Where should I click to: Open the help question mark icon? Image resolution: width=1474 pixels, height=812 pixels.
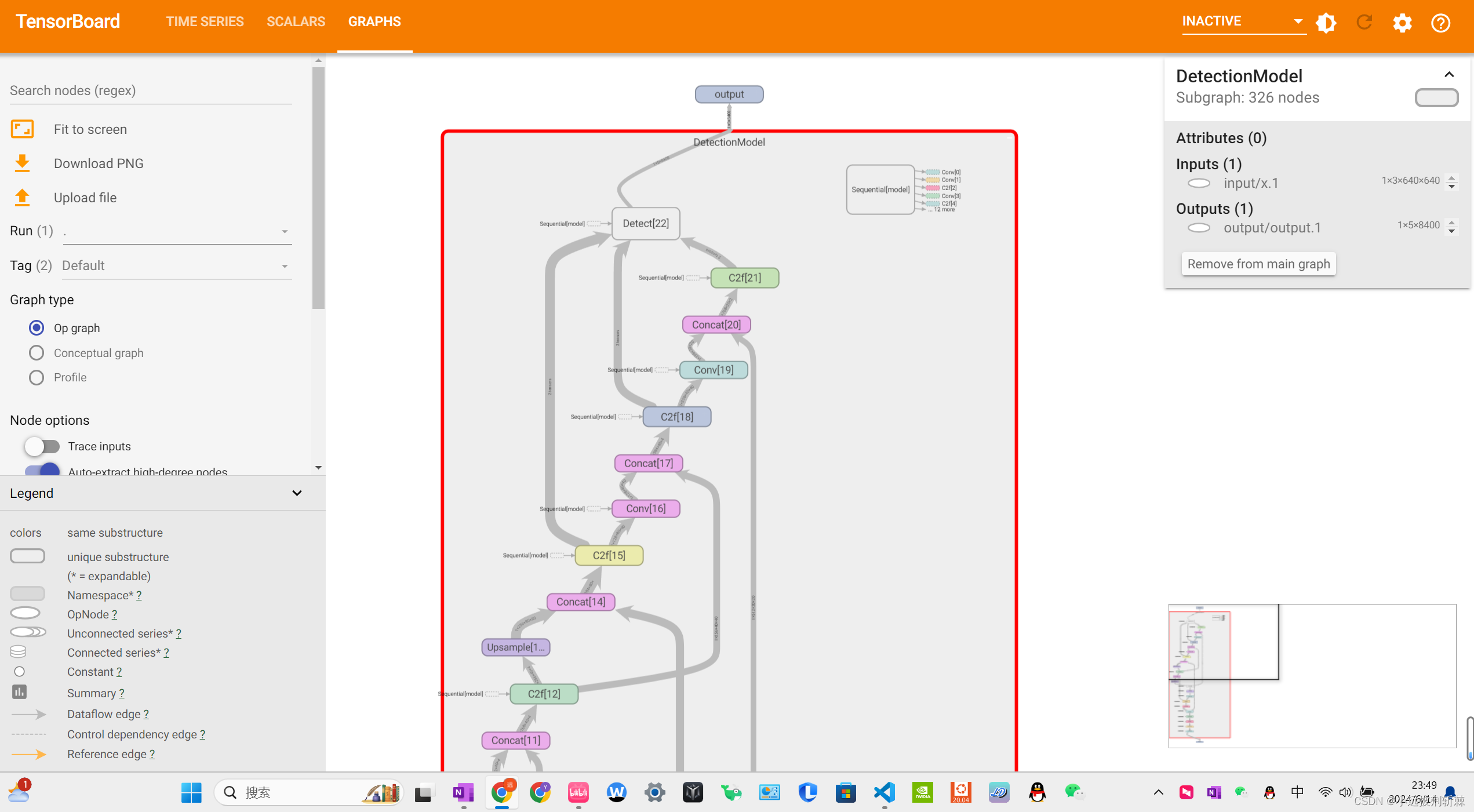pos(1440,23)
